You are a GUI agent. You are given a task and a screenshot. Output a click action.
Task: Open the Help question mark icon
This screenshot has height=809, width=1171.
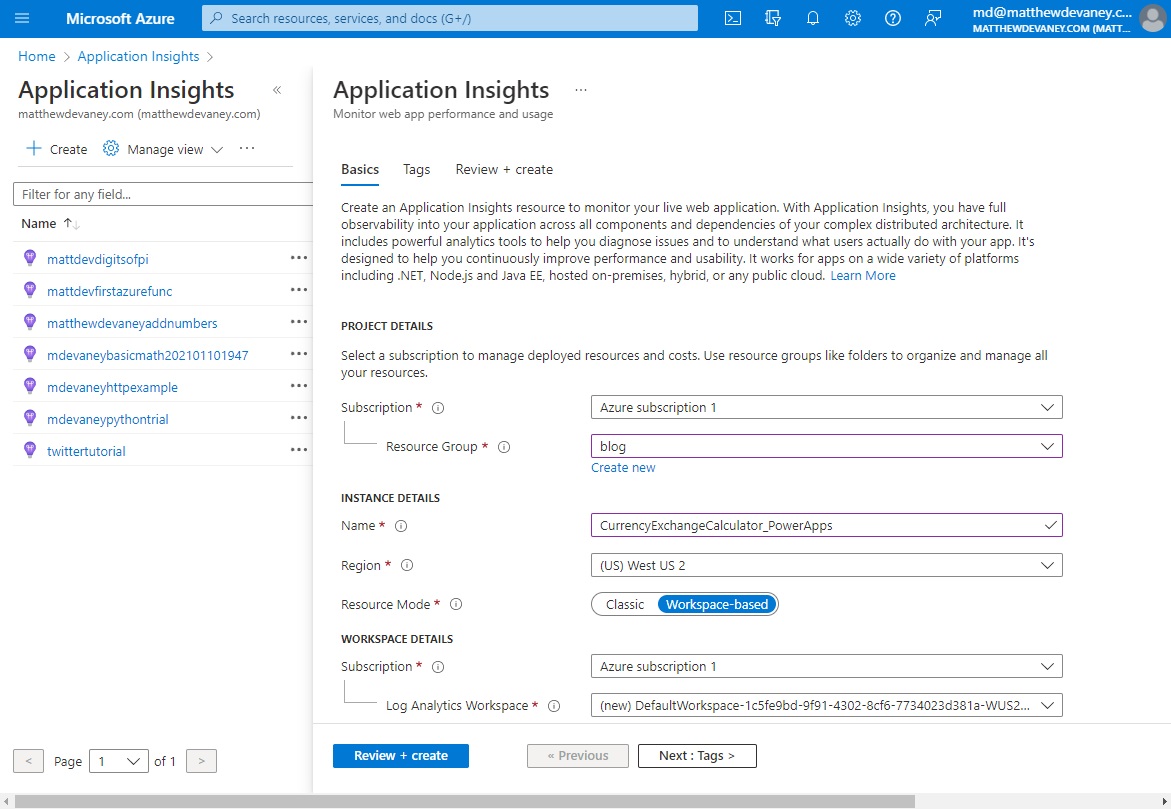892,18
